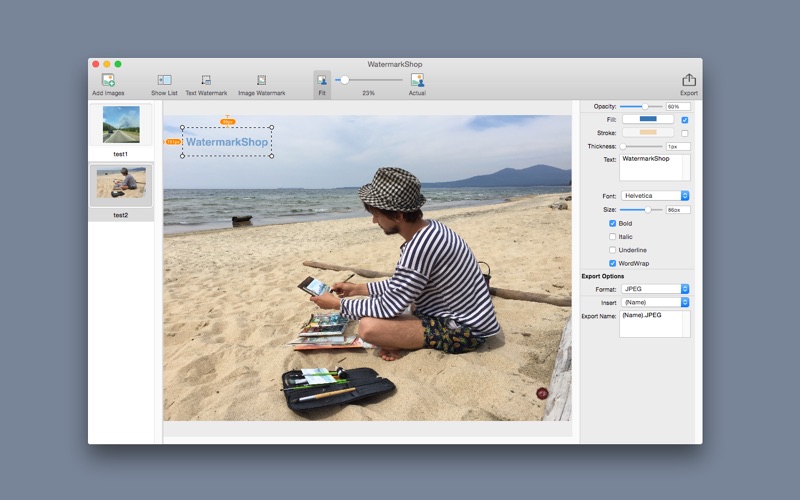Uncheck the Bold checkbox
The width and height of the screenshot is (800, 500).
[x=612, y=223]
